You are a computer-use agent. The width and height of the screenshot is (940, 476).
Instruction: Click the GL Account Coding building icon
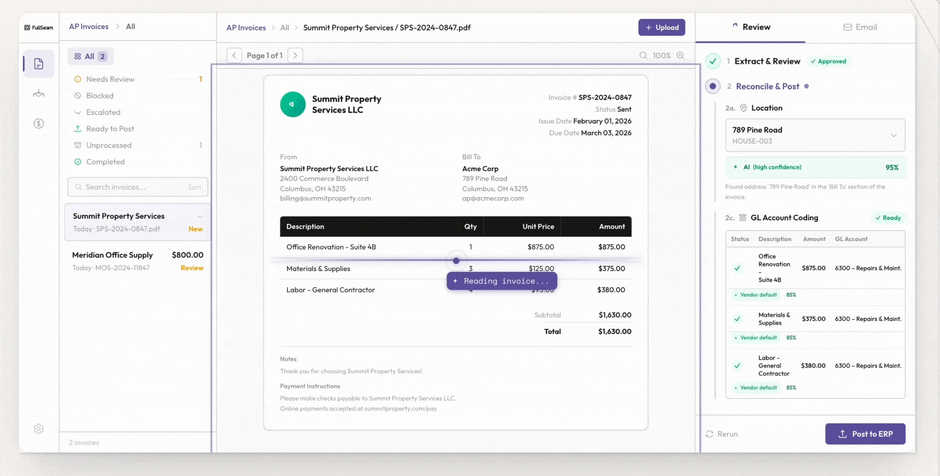pyautogui.click(x=743, y=218)
